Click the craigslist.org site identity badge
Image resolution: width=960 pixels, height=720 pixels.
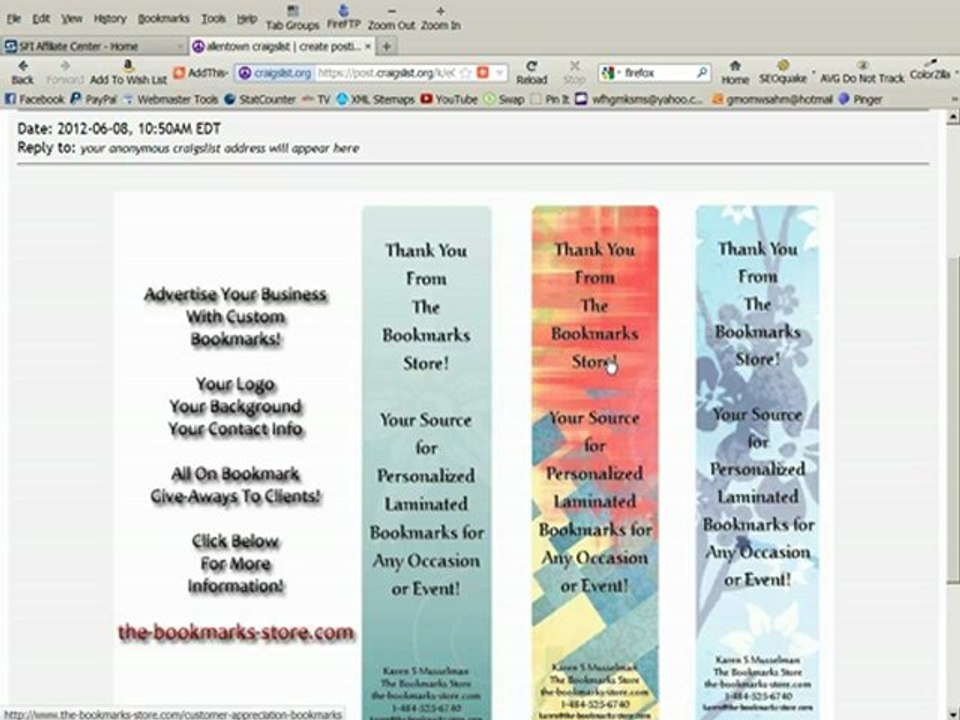click(275, 73)
